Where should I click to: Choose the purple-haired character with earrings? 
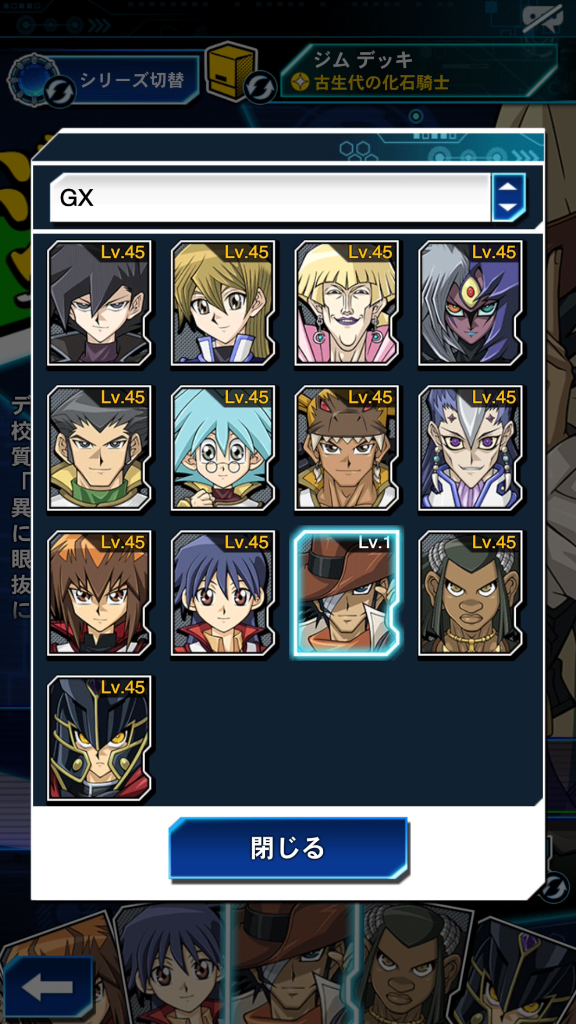471,448
